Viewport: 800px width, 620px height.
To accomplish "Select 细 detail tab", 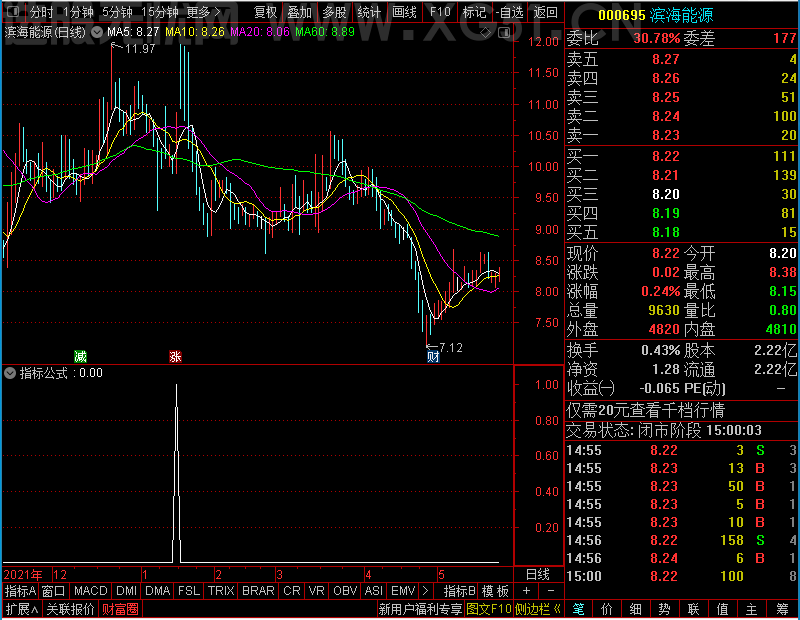I will click(x=636, y=609).
